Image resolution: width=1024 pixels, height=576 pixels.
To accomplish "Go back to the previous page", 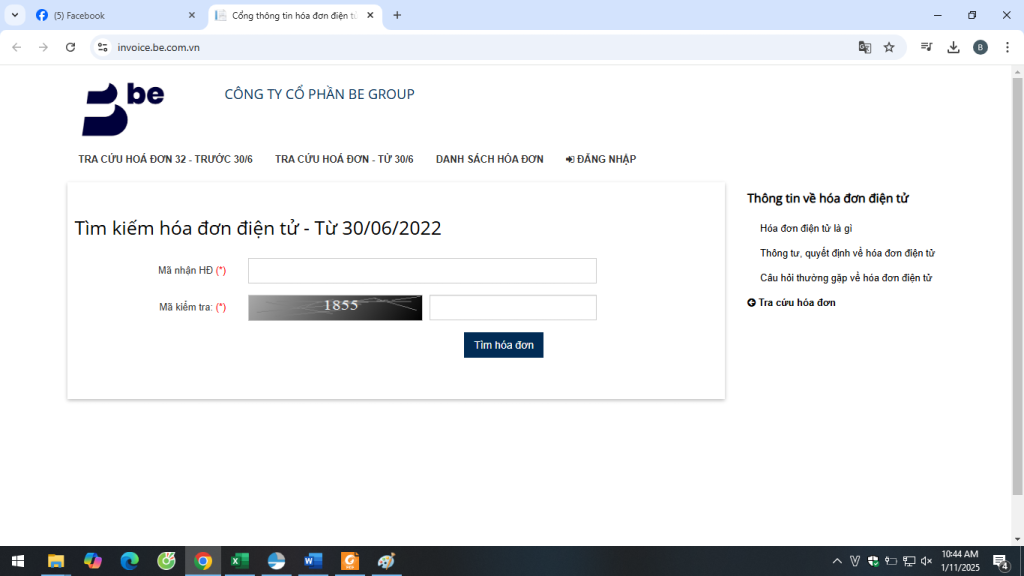I will pyautogui.click(x=17, y=47).
